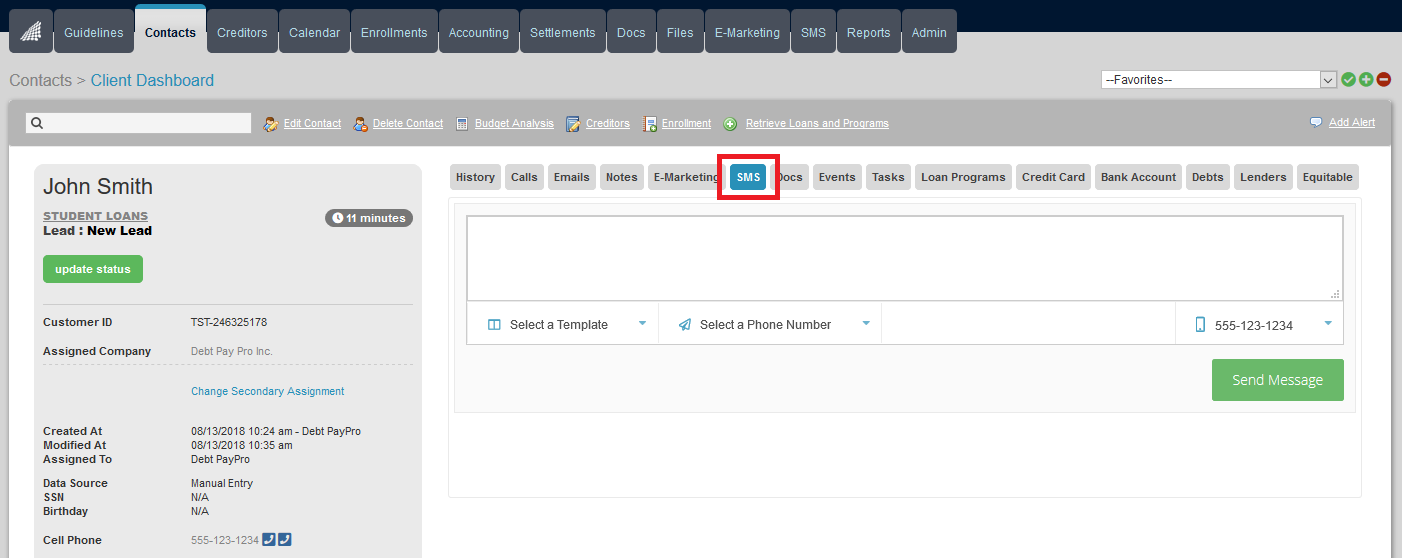Screen dimensions: 1402x558
Task: Click the search magnifier icon
Action: click(x=36, y=123)
